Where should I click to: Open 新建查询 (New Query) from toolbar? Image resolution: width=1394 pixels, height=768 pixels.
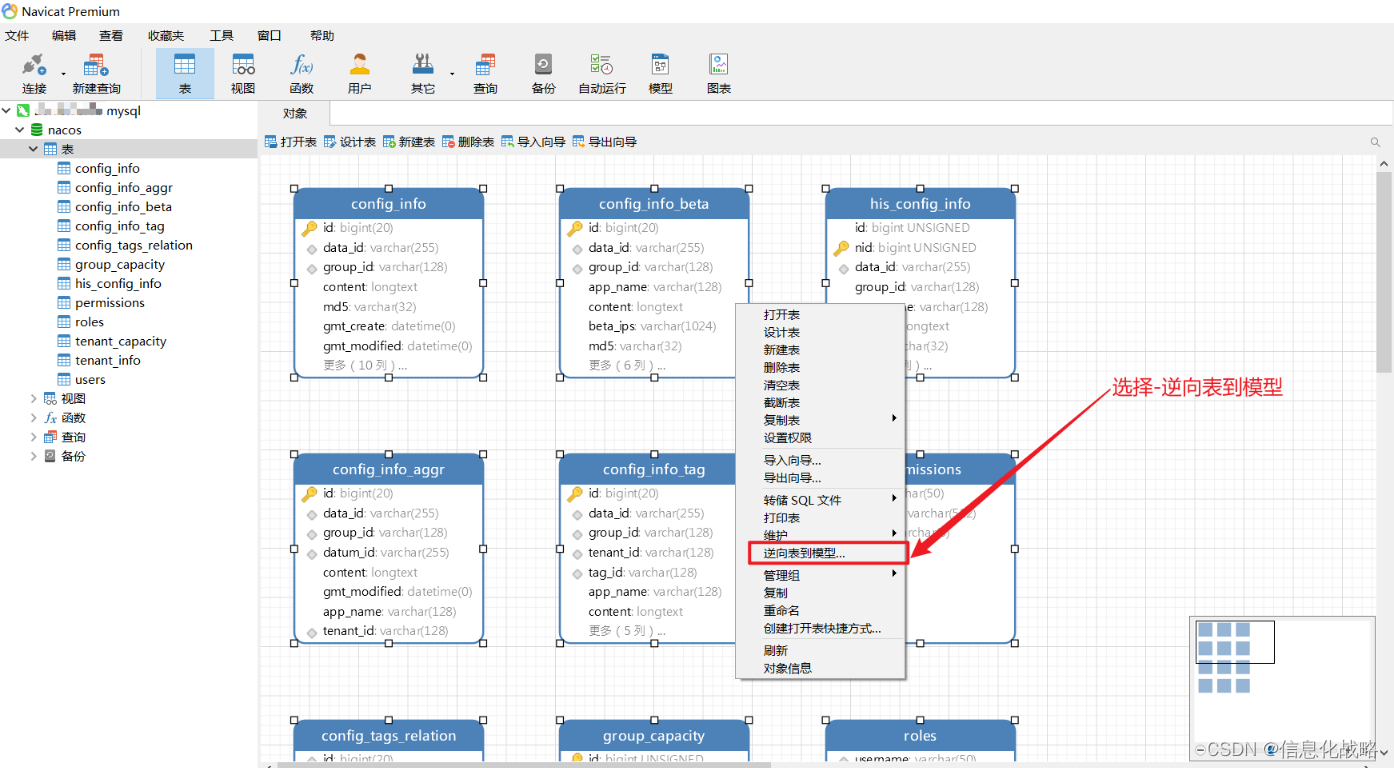[96, 74]
